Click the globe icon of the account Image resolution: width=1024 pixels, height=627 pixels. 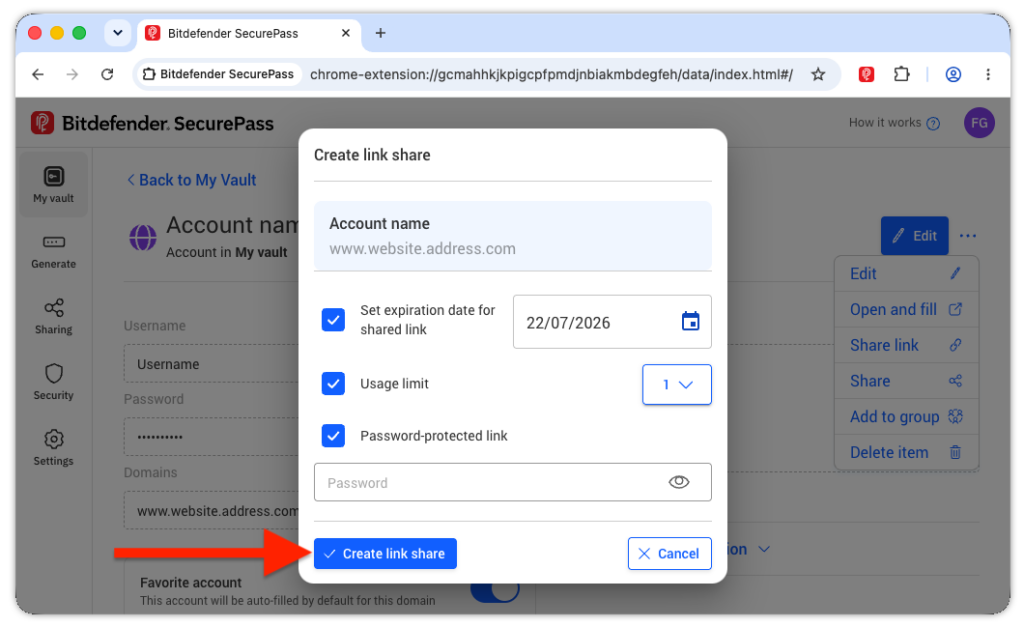click(142, 237)
